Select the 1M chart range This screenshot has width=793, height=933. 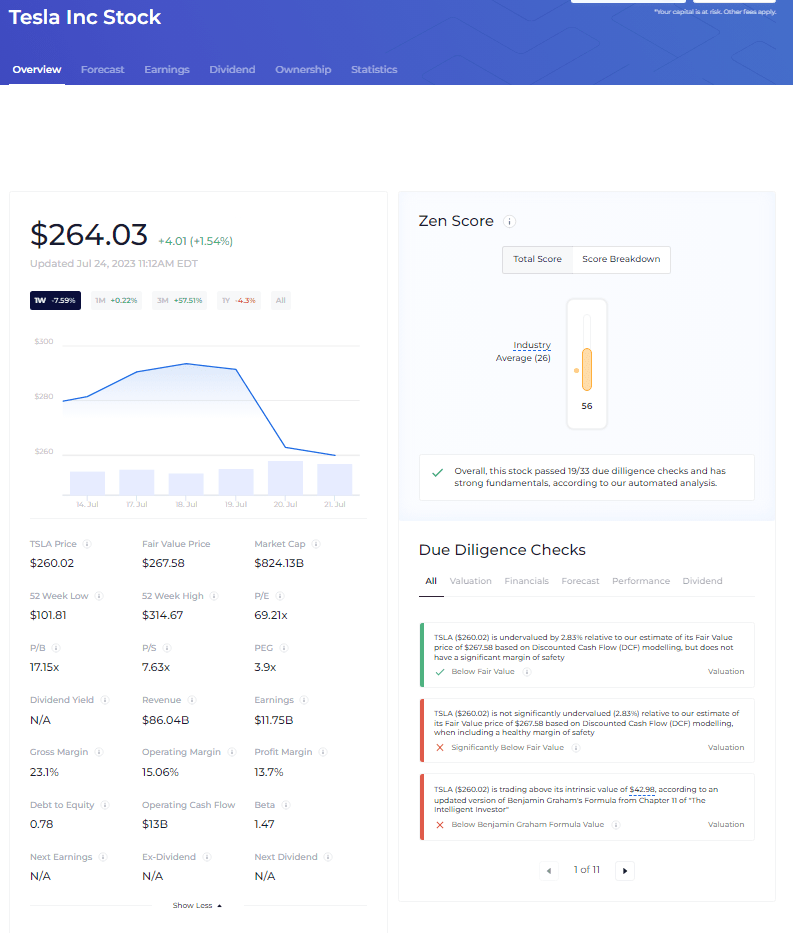click(117, 300)
